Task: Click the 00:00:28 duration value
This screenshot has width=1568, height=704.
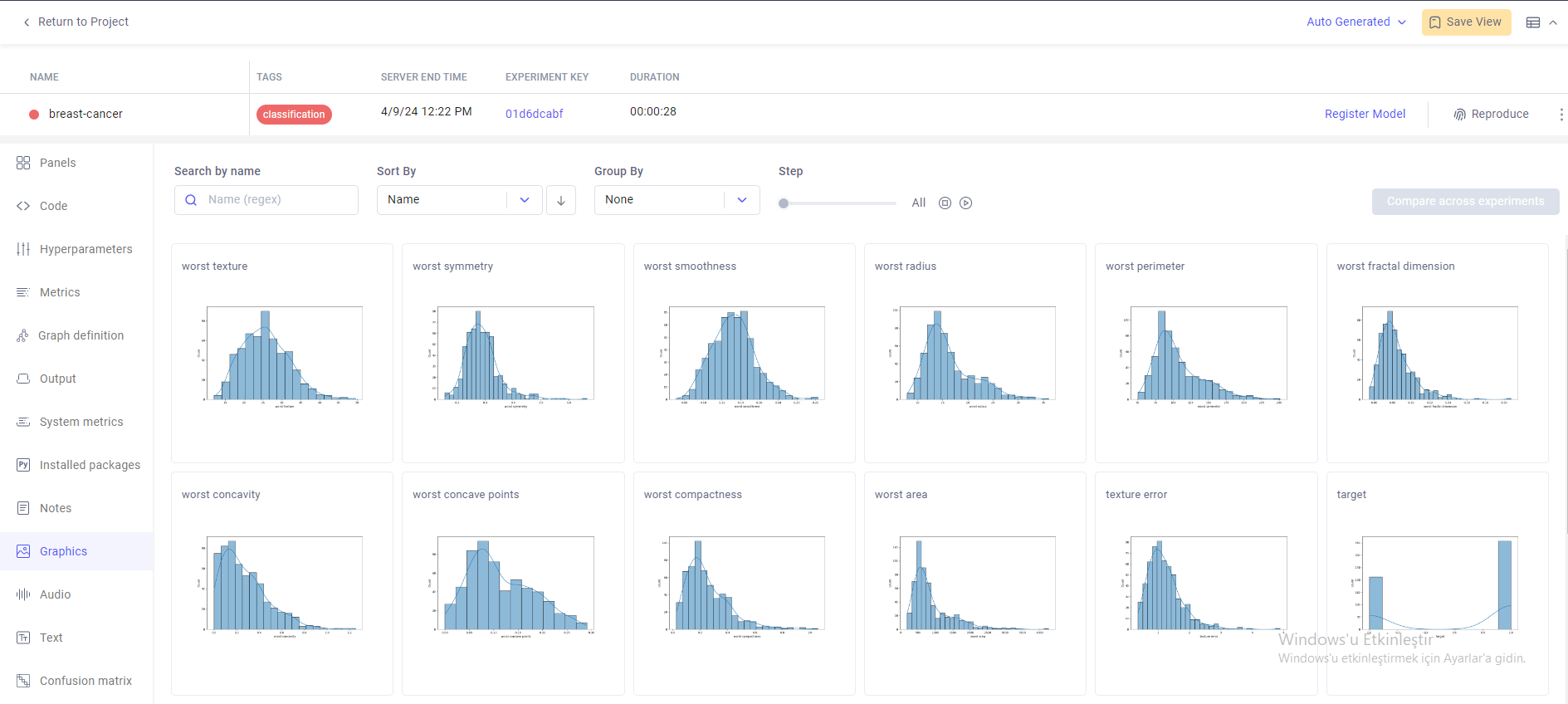Action: click(x=653, y=111)
